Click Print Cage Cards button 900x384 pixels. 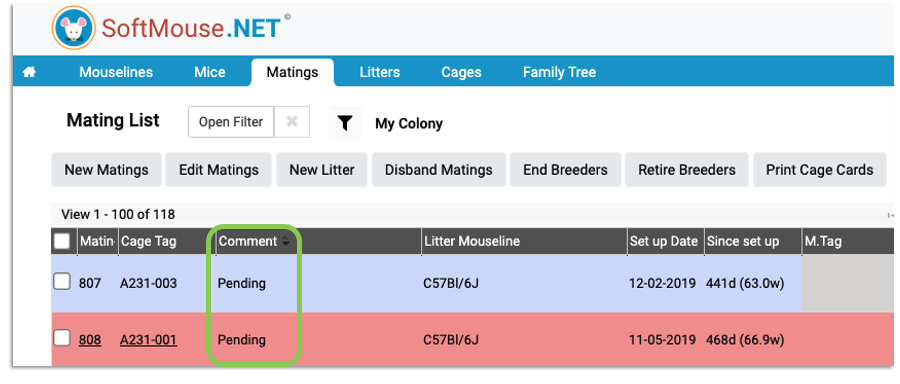click(820, 170)
